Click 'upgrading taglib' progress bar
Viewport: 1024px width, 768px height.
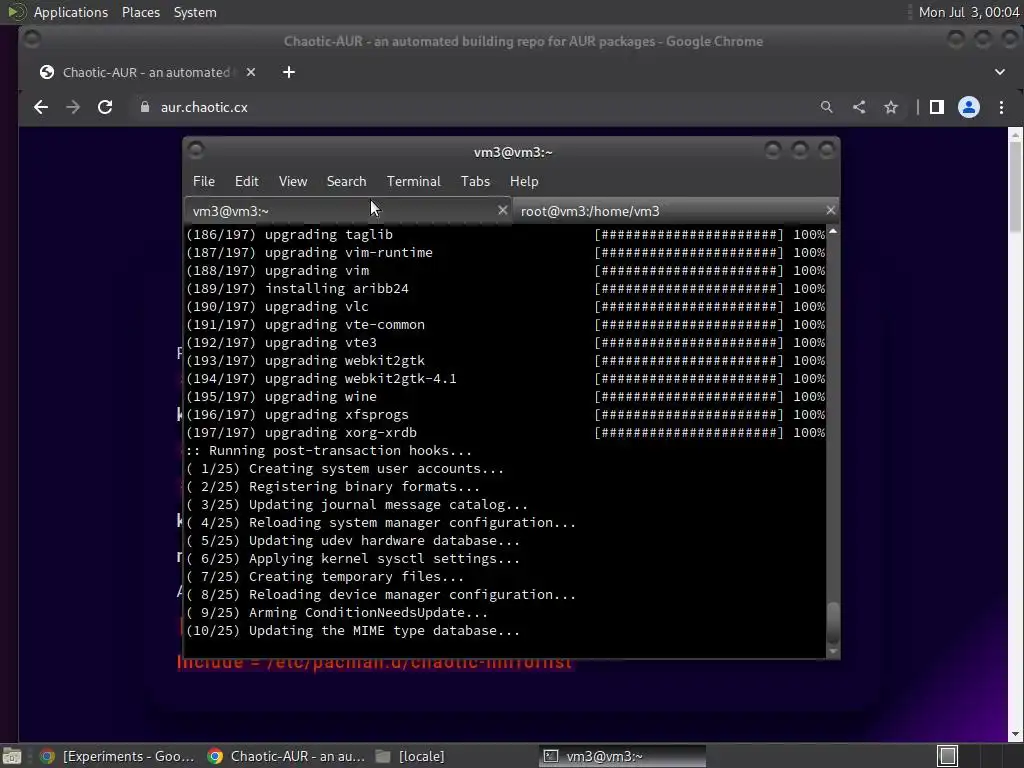[x=689, y=234]
